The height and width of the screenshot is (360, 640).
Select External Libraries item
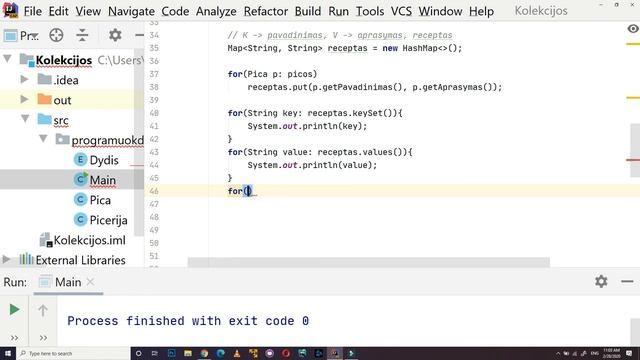click(x=80, y=260)
